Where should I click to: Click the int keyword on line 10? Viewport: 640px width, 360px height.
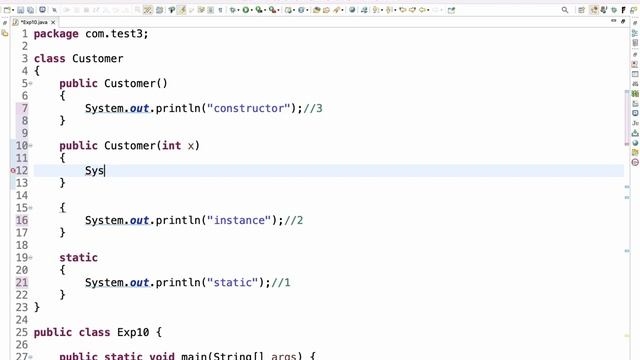point(171,146)
